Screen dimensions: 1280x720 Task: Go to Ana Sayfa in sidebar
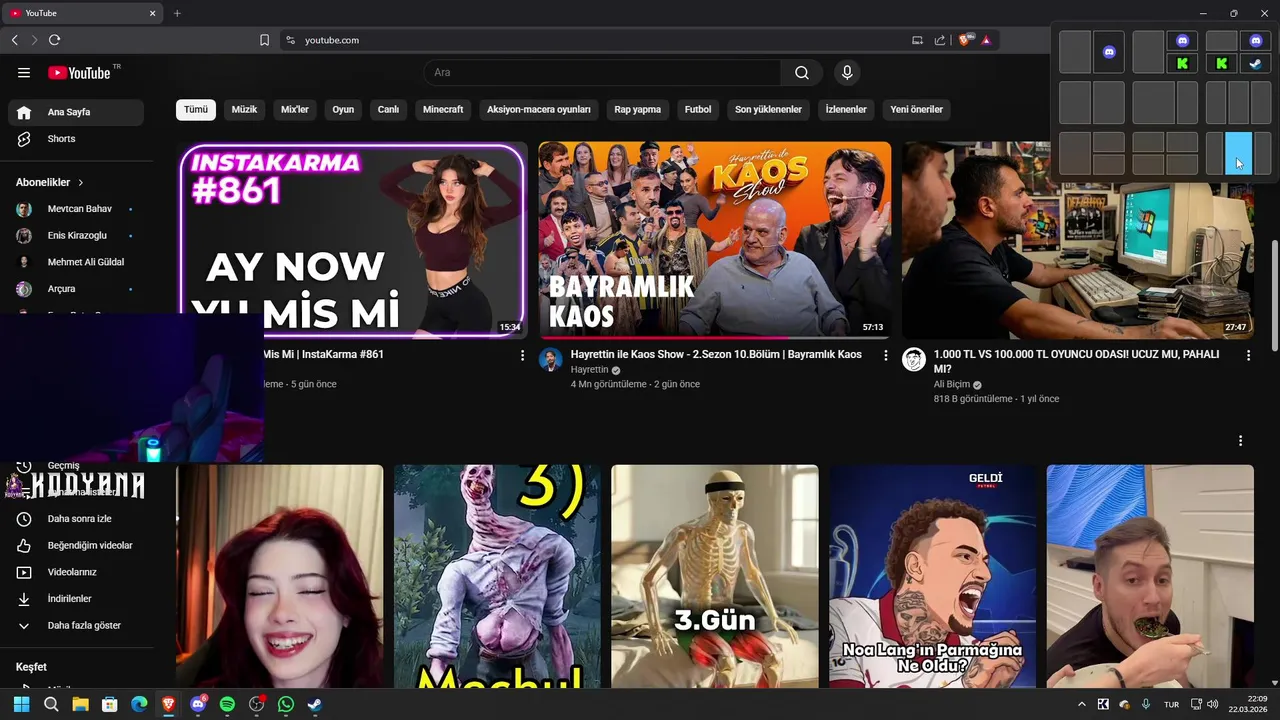pos(76,112)
